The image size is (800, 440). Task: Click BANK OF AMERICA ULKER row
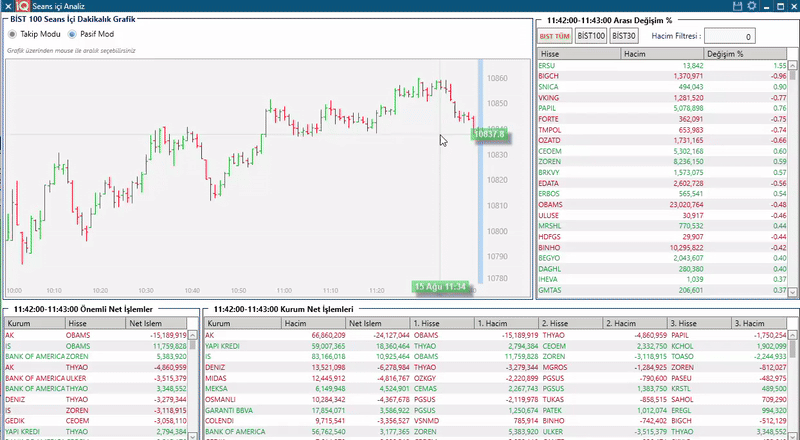point(96,378)
